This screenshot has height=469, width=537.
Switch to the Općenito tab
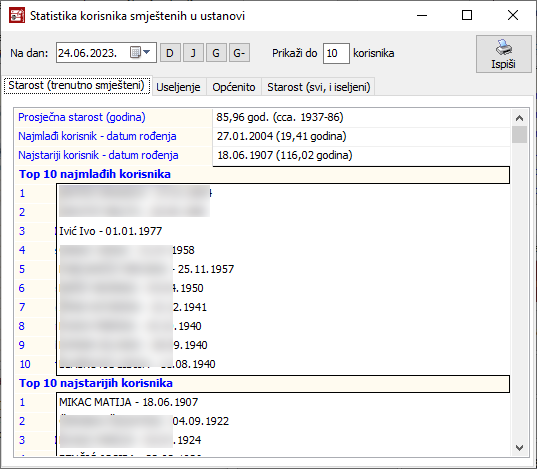point(234,87)
